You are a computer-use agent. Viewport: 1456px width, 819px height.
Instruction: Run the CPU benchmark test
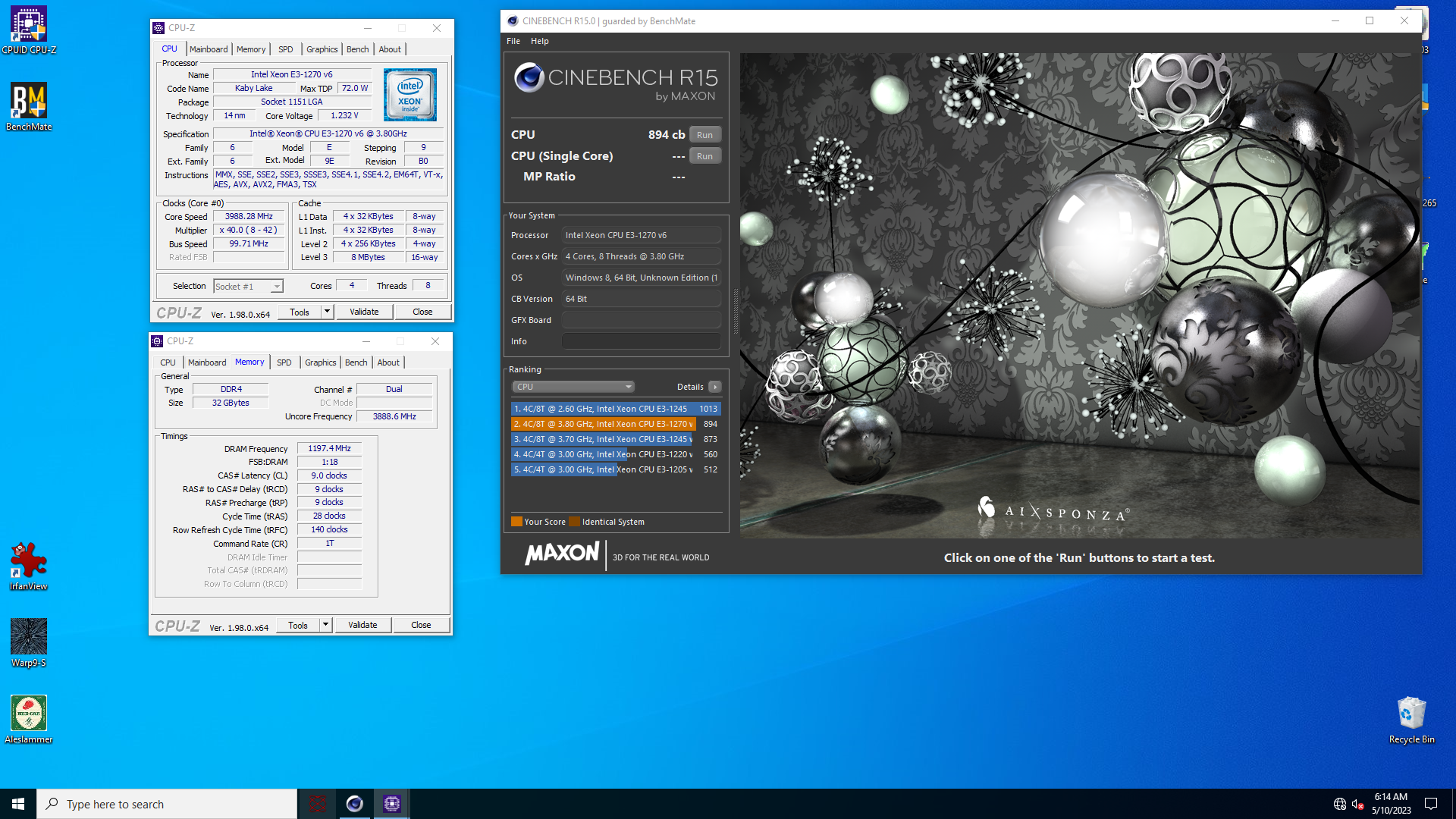pyautogui.click(x=704, y=135)
